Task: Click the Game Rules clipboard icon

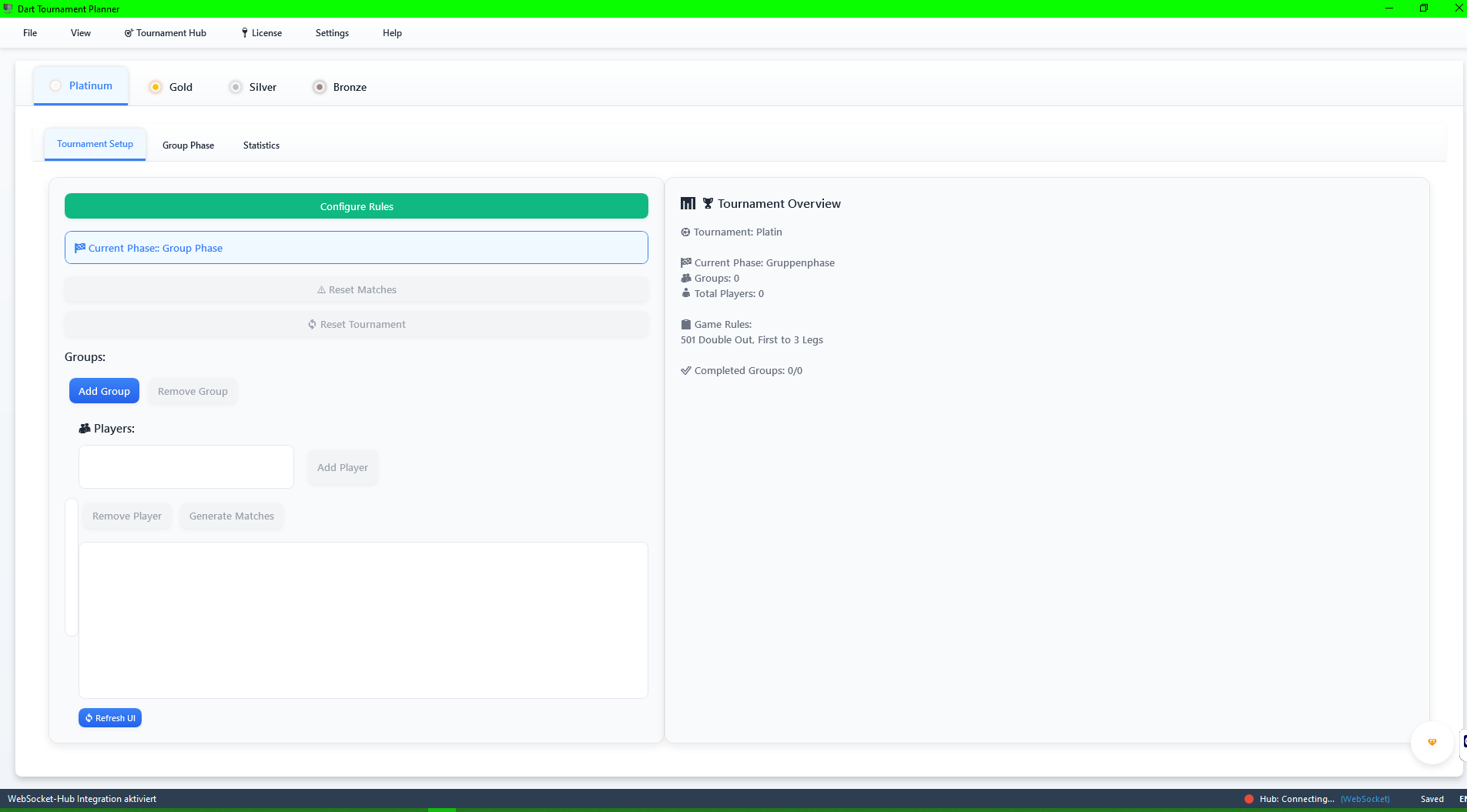Action: tap(686, 324)
